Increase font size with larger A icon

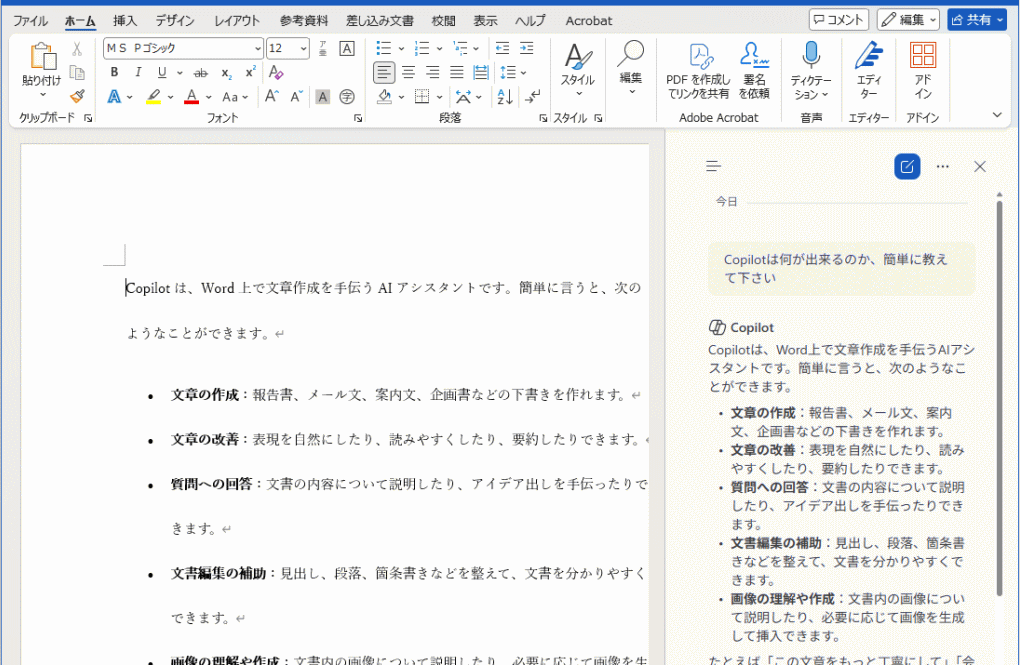pos(272,97)
